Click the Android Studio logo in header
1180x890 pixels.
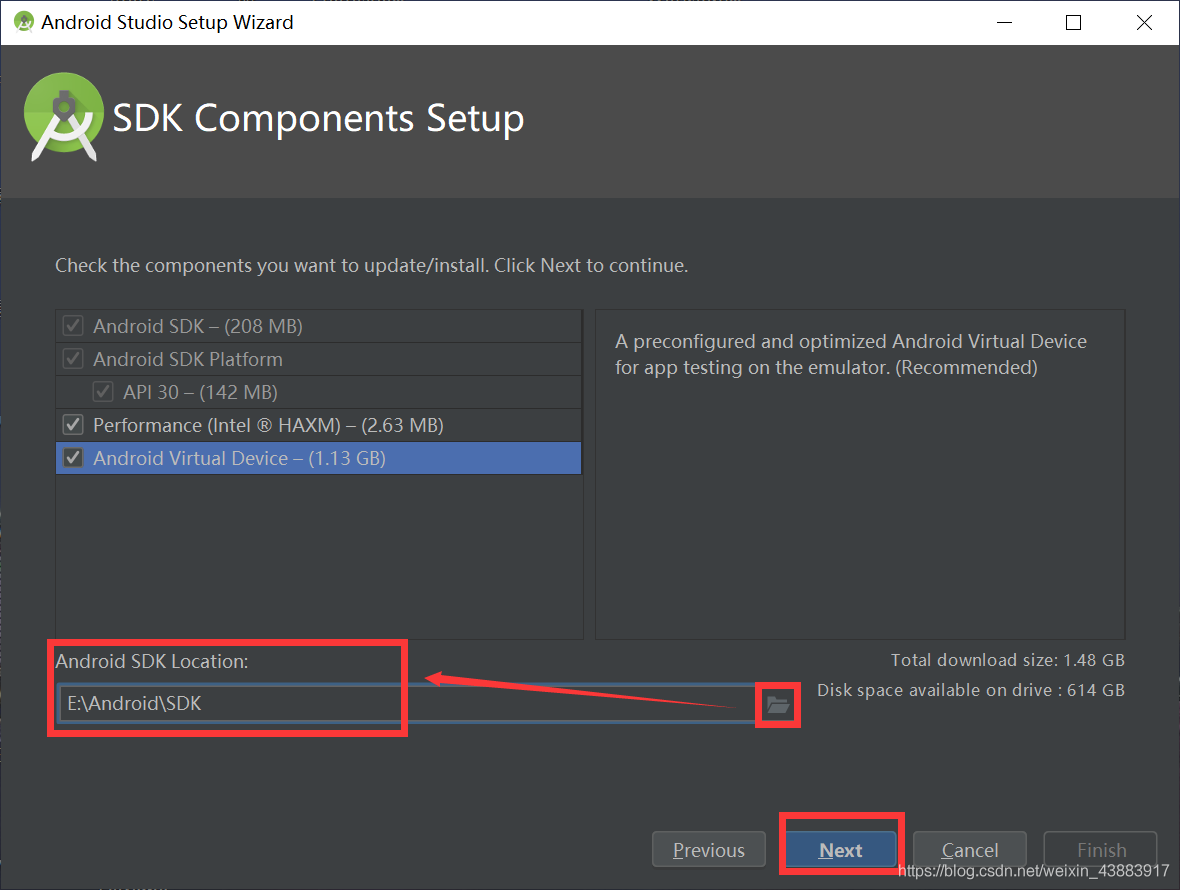[x=64, y=117]
